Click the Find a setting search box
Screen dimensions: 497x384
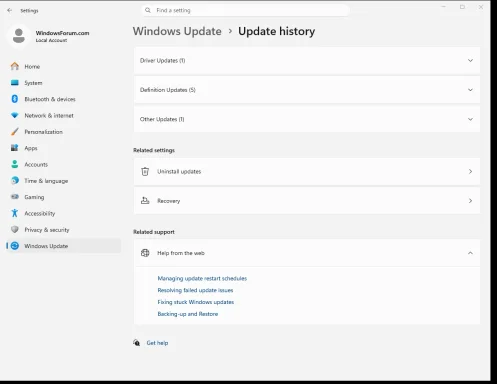(245, 10)
